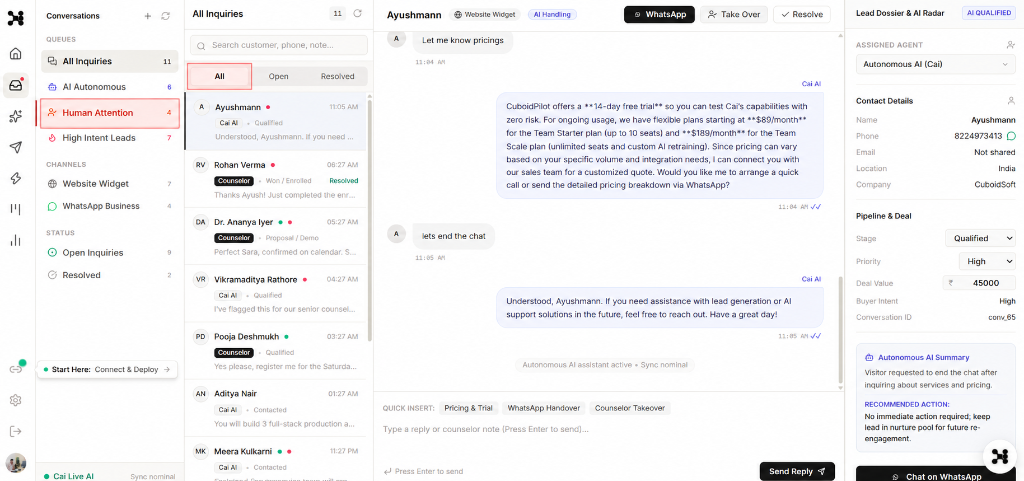The width and height of the screenshot is (1024, 481).
Task: Edit the Deal Value field
Action: pos(980,283)
